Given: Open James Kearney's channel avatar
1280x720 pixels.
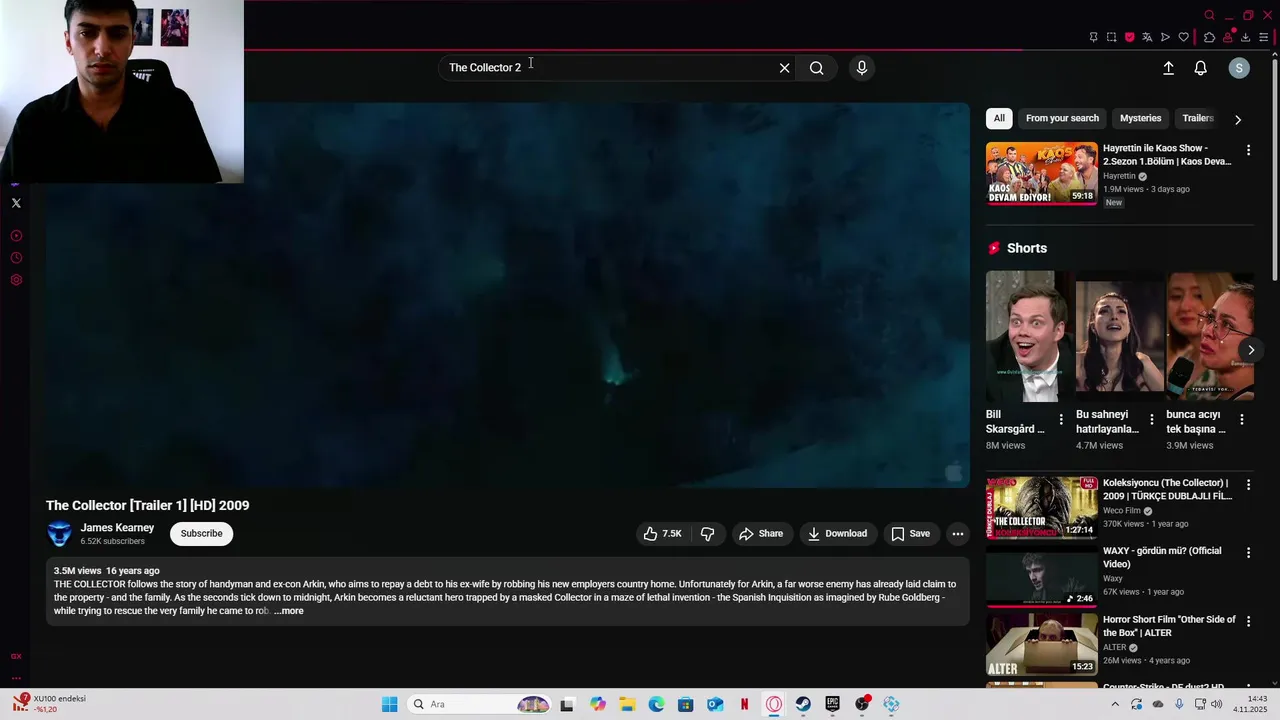Looking at the screenshot, I should coord(60,534).
